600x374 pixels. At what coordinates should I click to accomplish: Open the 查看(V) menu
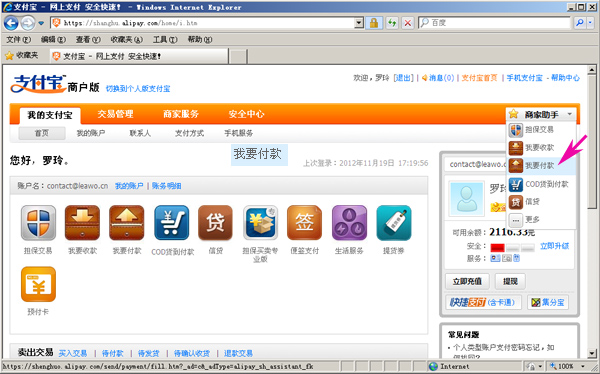(88, 39)
